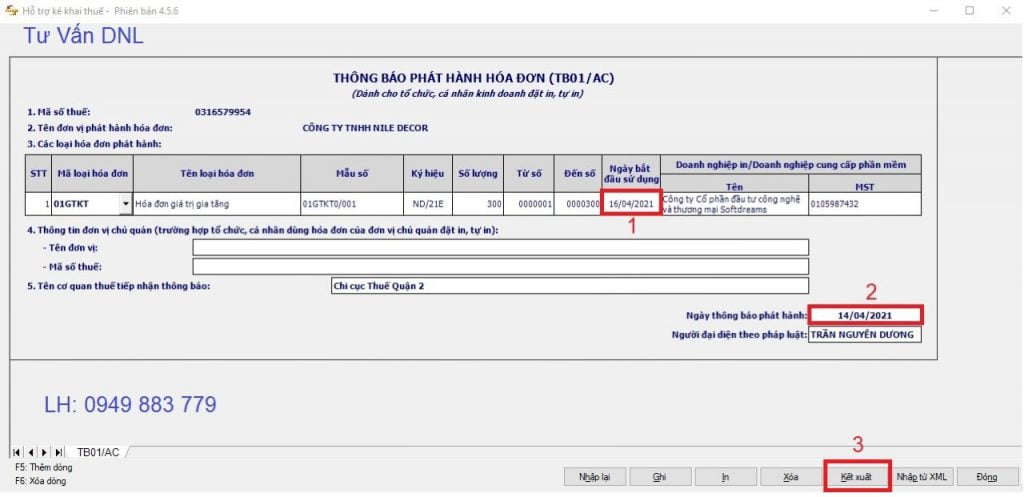Select the Số lượng cell 300
The image size is (1024, 497).
[478, 204]
